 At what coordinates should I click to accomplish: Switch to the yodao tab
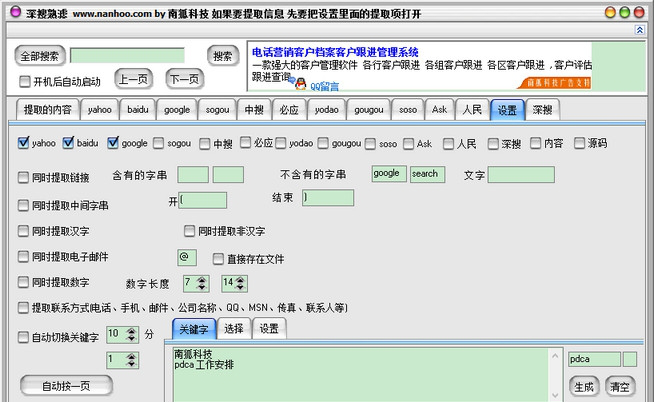tap(327, 110)
